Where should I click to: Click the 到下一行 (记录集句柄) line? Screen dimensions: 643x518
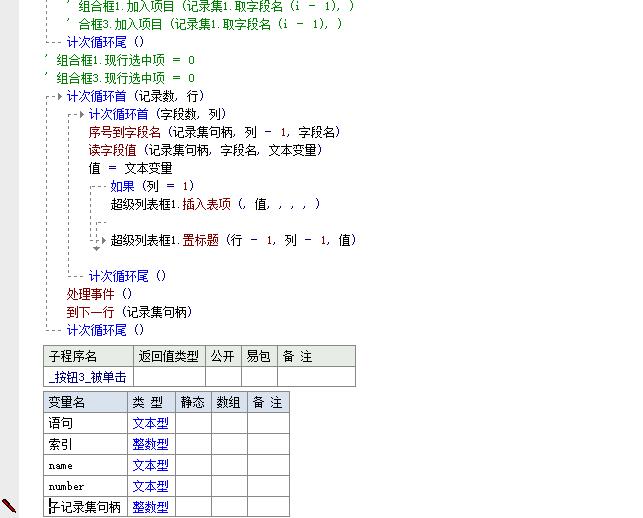point(129,312)
